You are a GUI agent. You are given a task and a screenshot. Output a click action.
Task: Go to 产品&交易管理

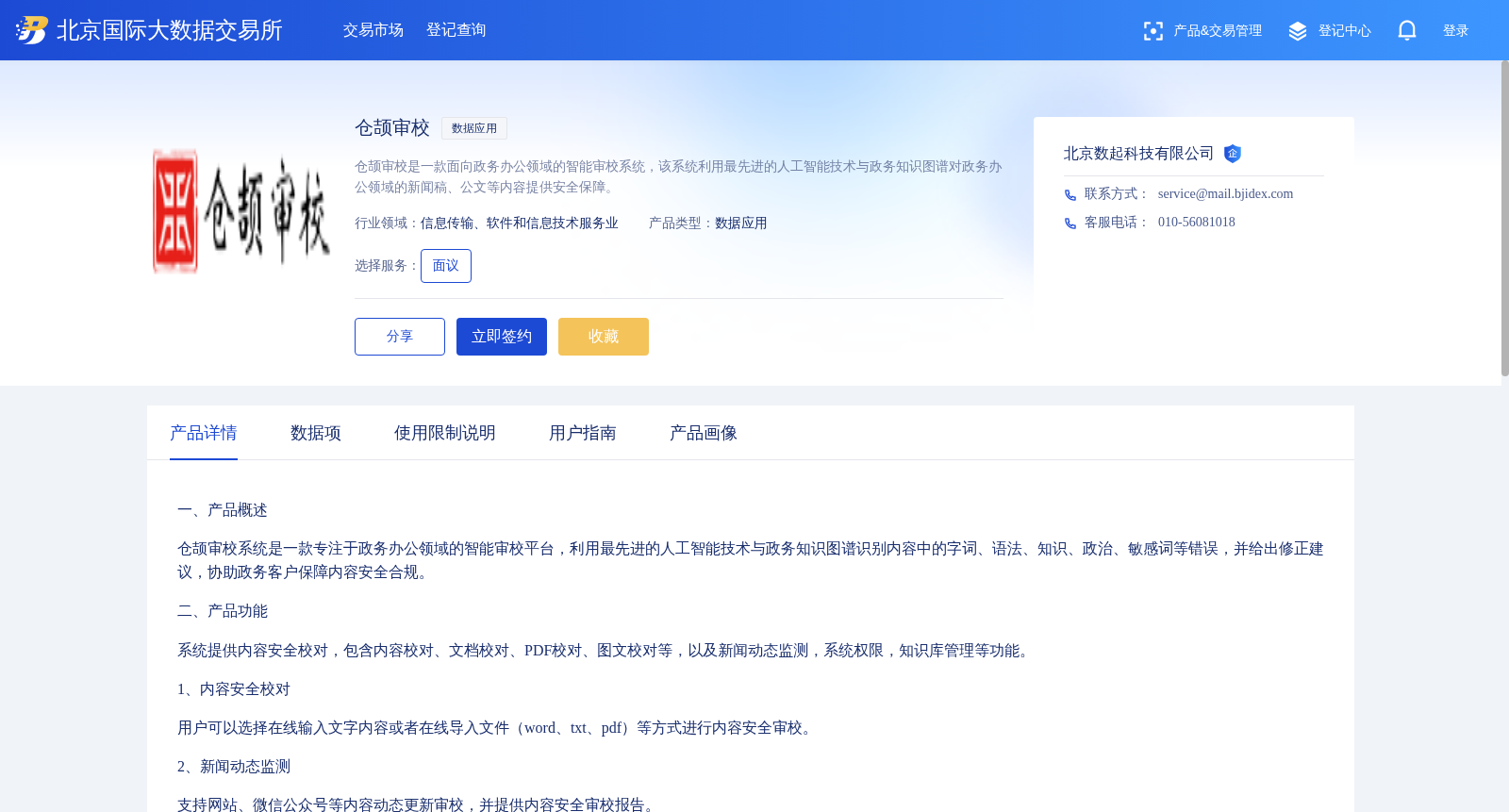coord(1218,31)
